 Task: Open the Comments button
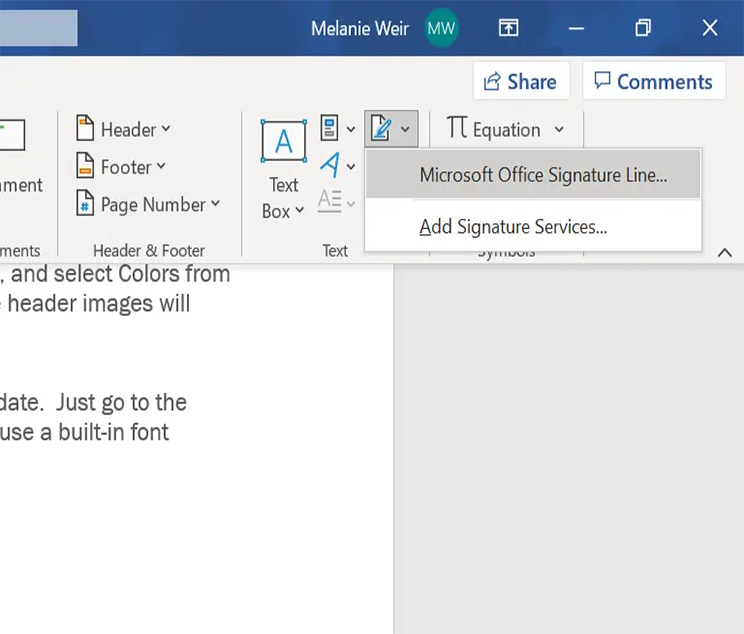pyautogui.click(x=654, y=81)
